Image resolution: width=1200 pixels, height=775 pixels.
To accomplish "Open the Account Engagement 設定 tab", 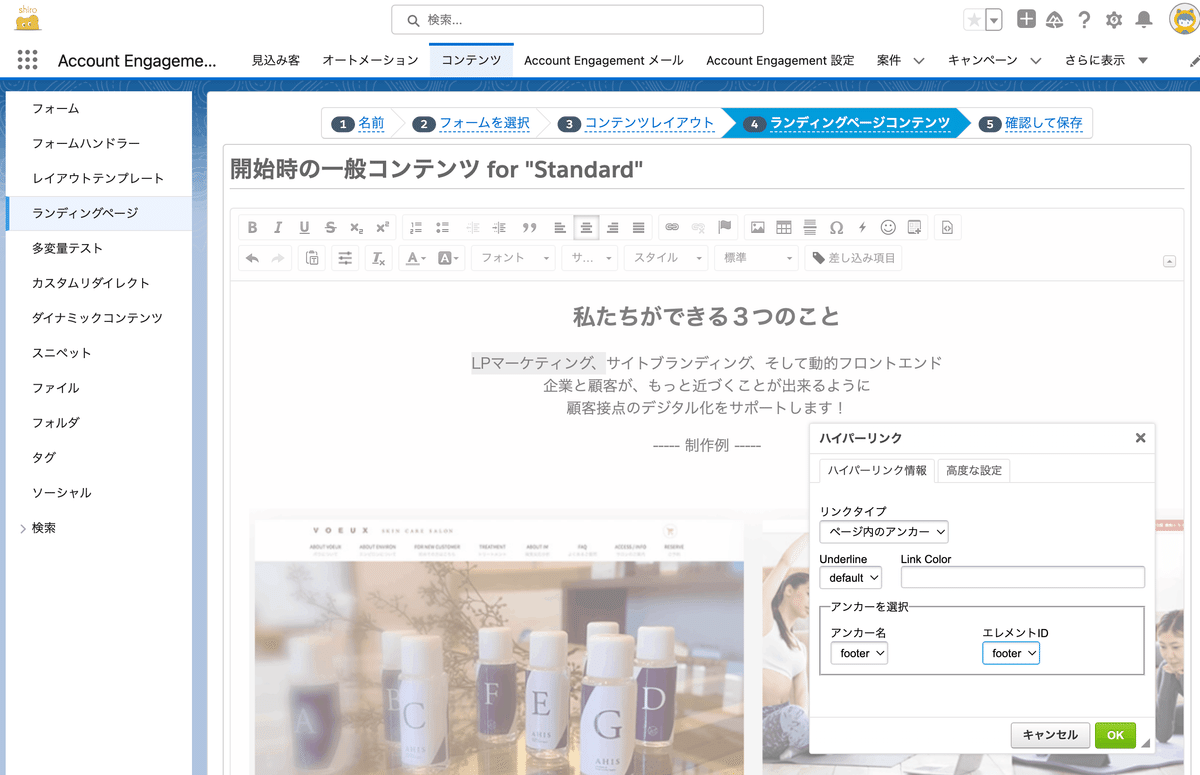I will coord(780,60).
